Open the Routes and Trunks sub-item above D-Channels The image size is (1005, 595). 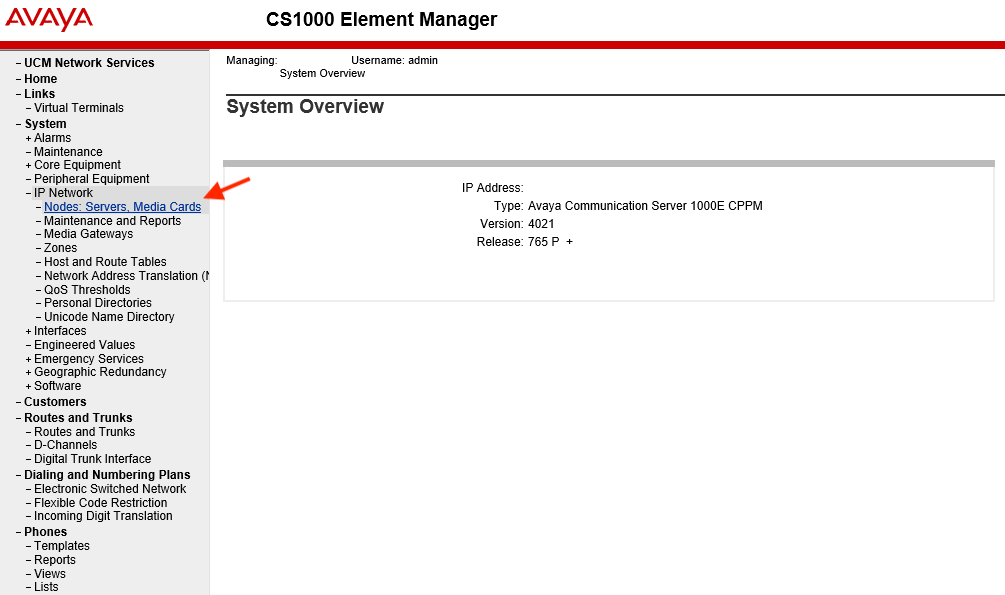pos(85,432)
